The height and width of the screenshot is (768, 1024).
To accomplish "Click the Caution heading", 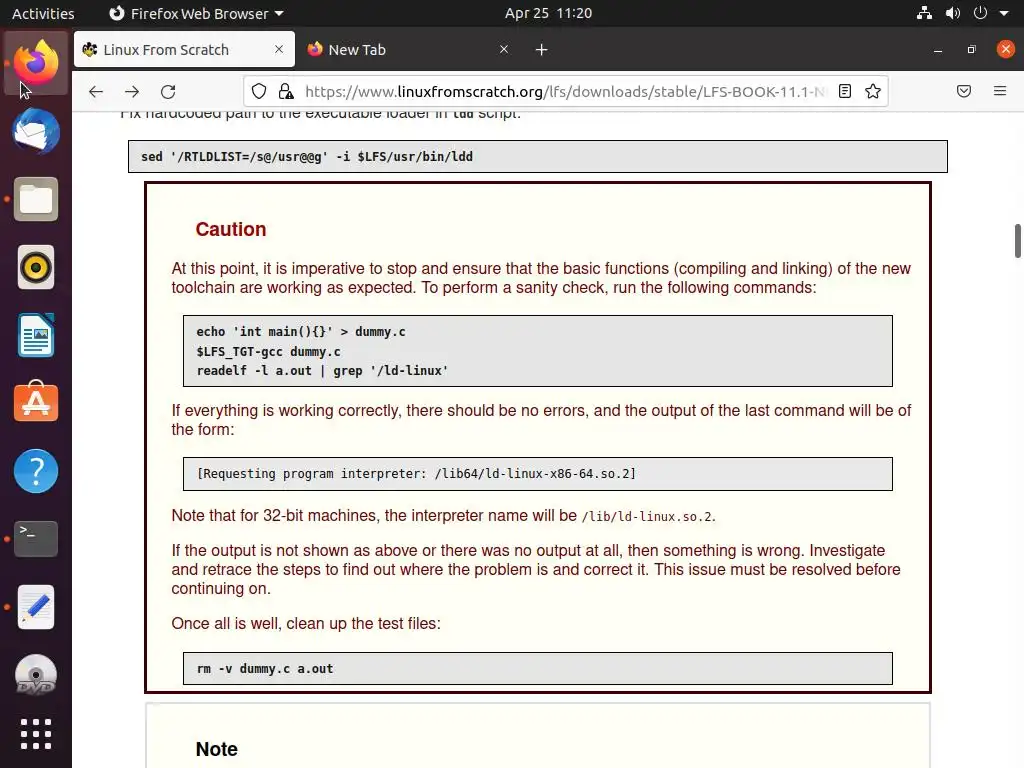I will 231,229.
